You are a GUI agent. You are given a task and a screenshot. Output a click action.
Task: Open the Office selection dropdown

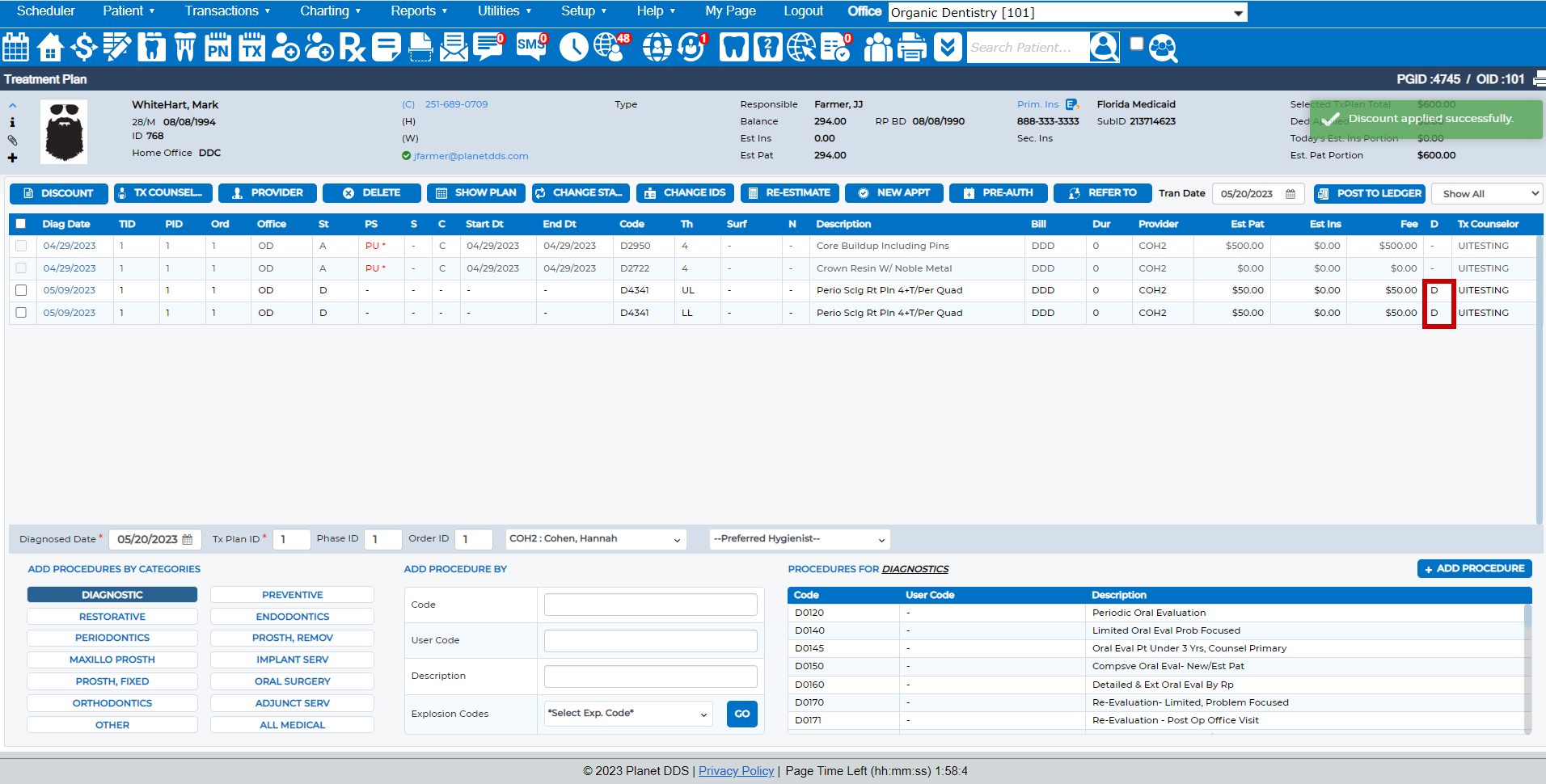click(1067, 12)
